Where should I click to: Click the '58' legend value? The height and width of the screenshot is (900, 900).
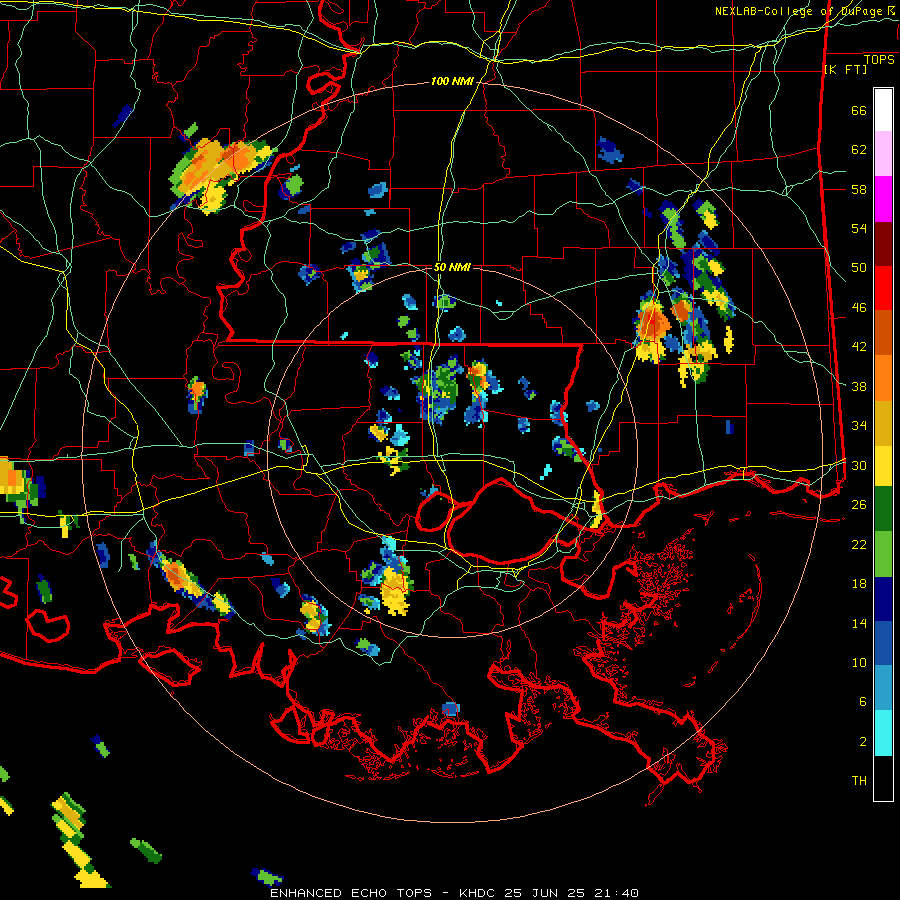(x=859, y=189)
